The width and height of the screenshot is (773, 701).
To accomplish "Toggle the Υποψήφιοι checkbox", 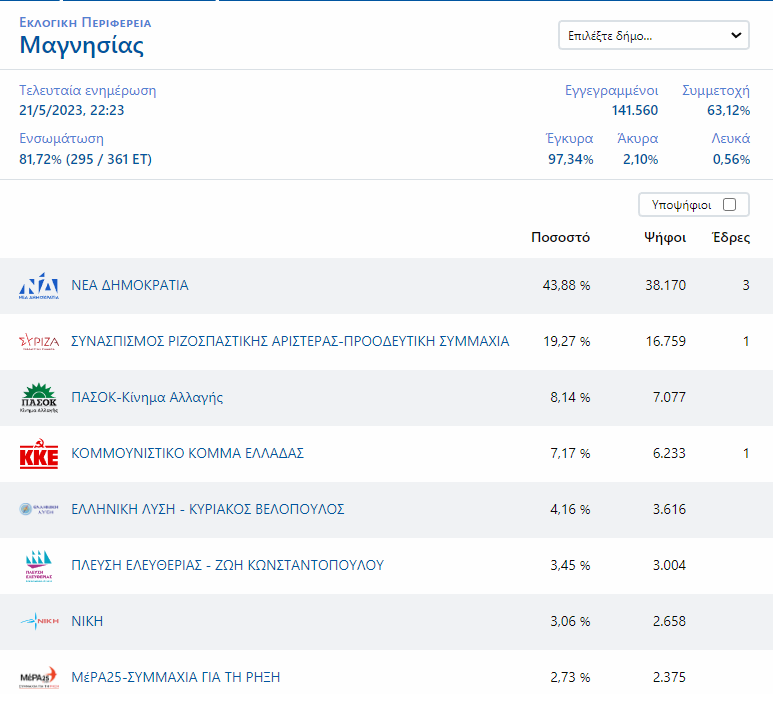I will [729, 205].
